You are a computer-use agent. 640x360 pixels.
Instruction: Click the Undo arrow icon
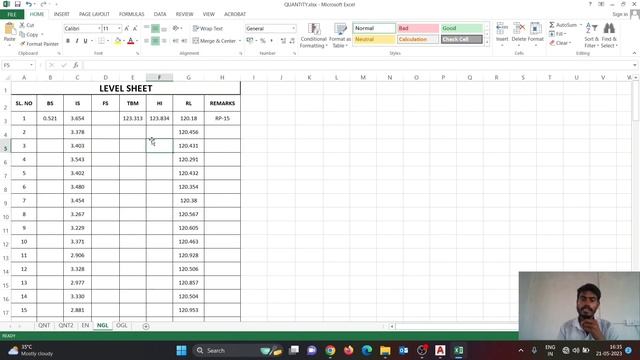(28, 4)
